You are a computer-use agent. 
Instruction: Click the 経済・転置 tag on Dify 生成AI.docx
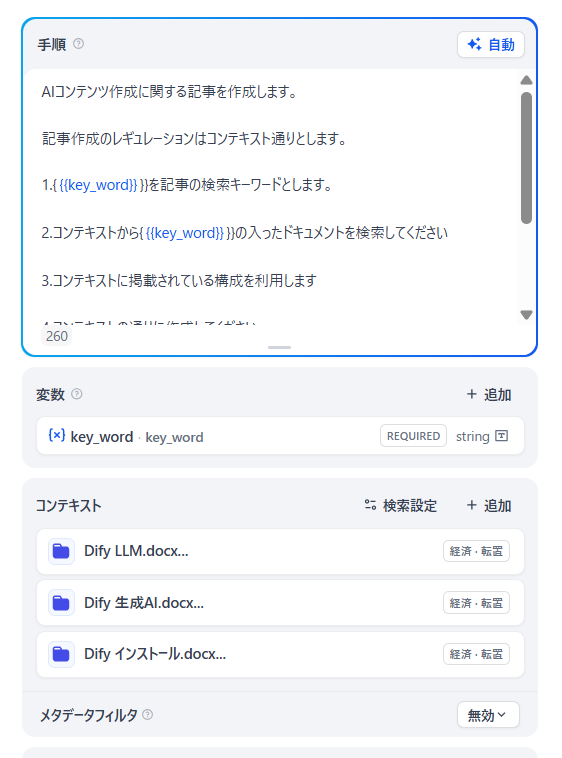pos(476,603)
